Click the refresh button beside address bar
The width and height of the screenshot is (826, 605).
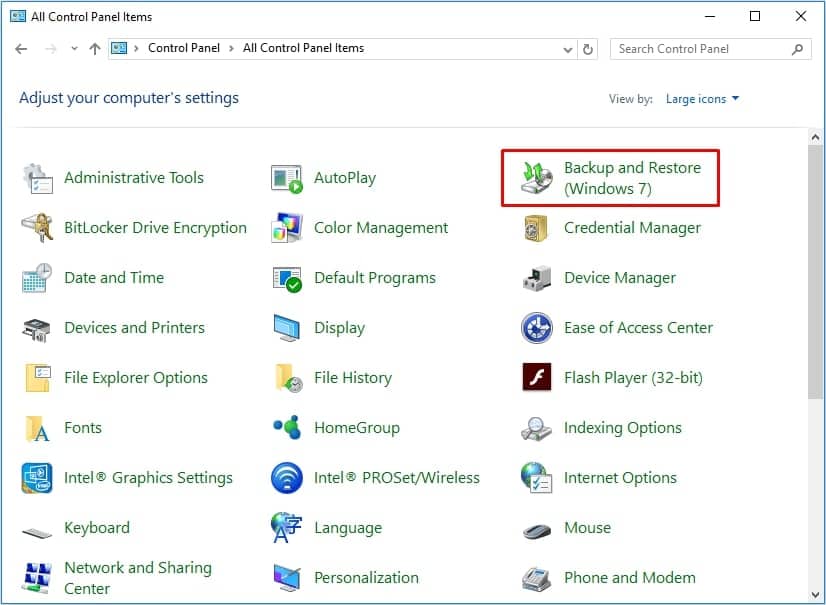click(588, 49)
